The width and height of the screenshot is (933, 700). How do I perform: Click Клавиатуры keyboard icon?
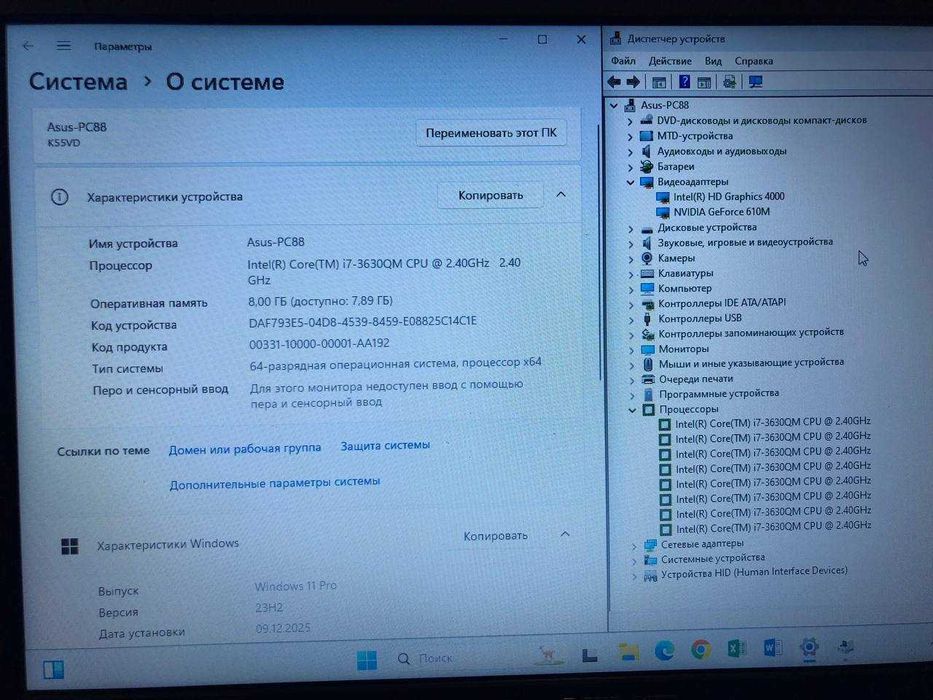point(647,274)
